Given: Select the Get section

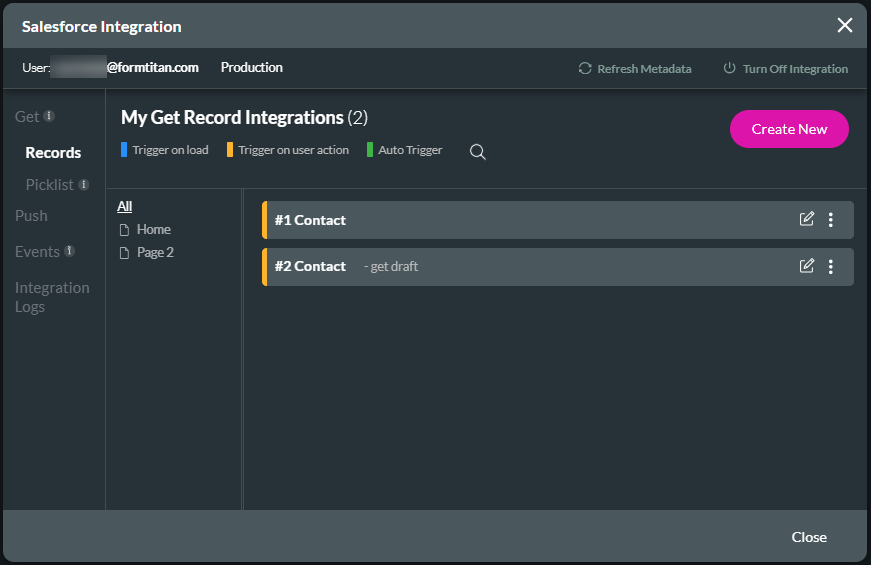Looking at the screenshot, I should 27,117.
